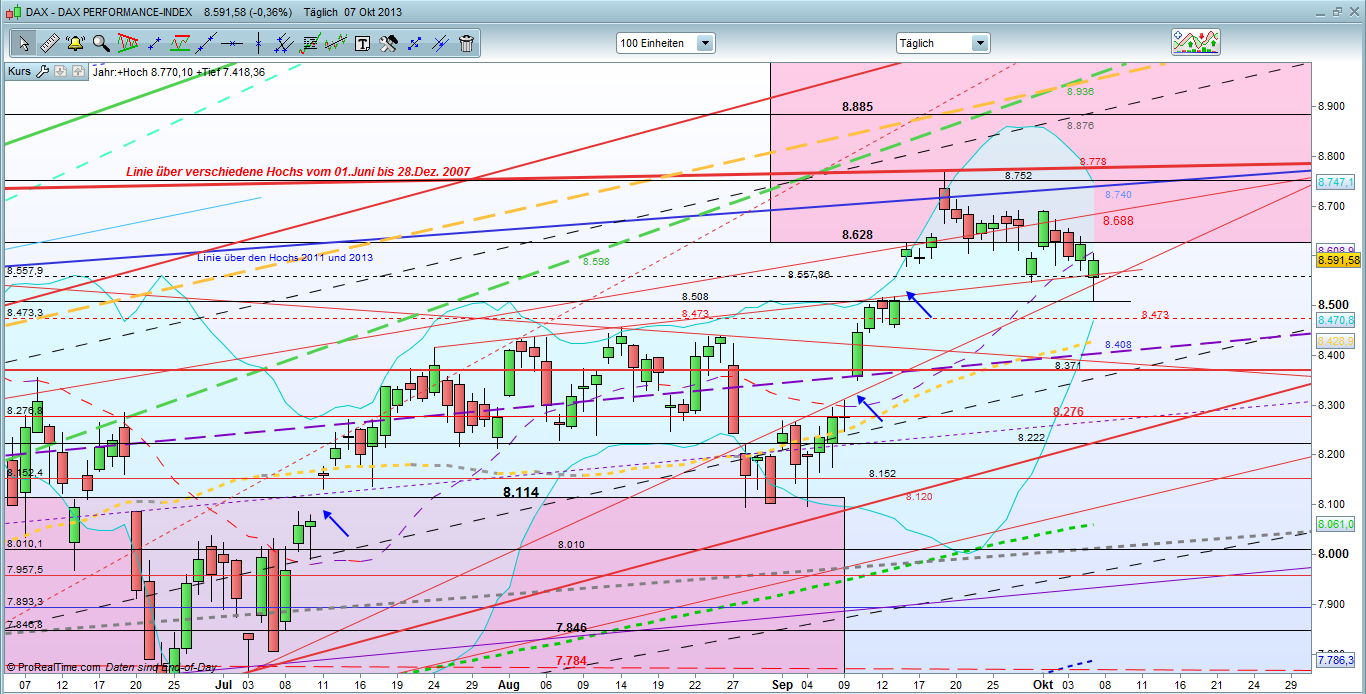Click the trash can delete tool
Viewport: 1366px width, 694px height.
tap(466, 43)
